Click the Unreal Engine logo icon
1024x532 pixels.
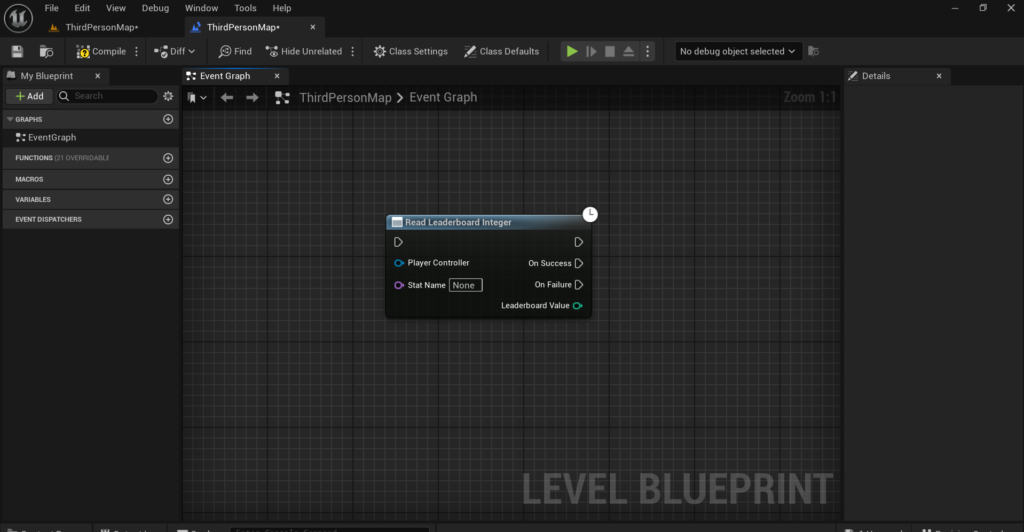pos(18,18)
